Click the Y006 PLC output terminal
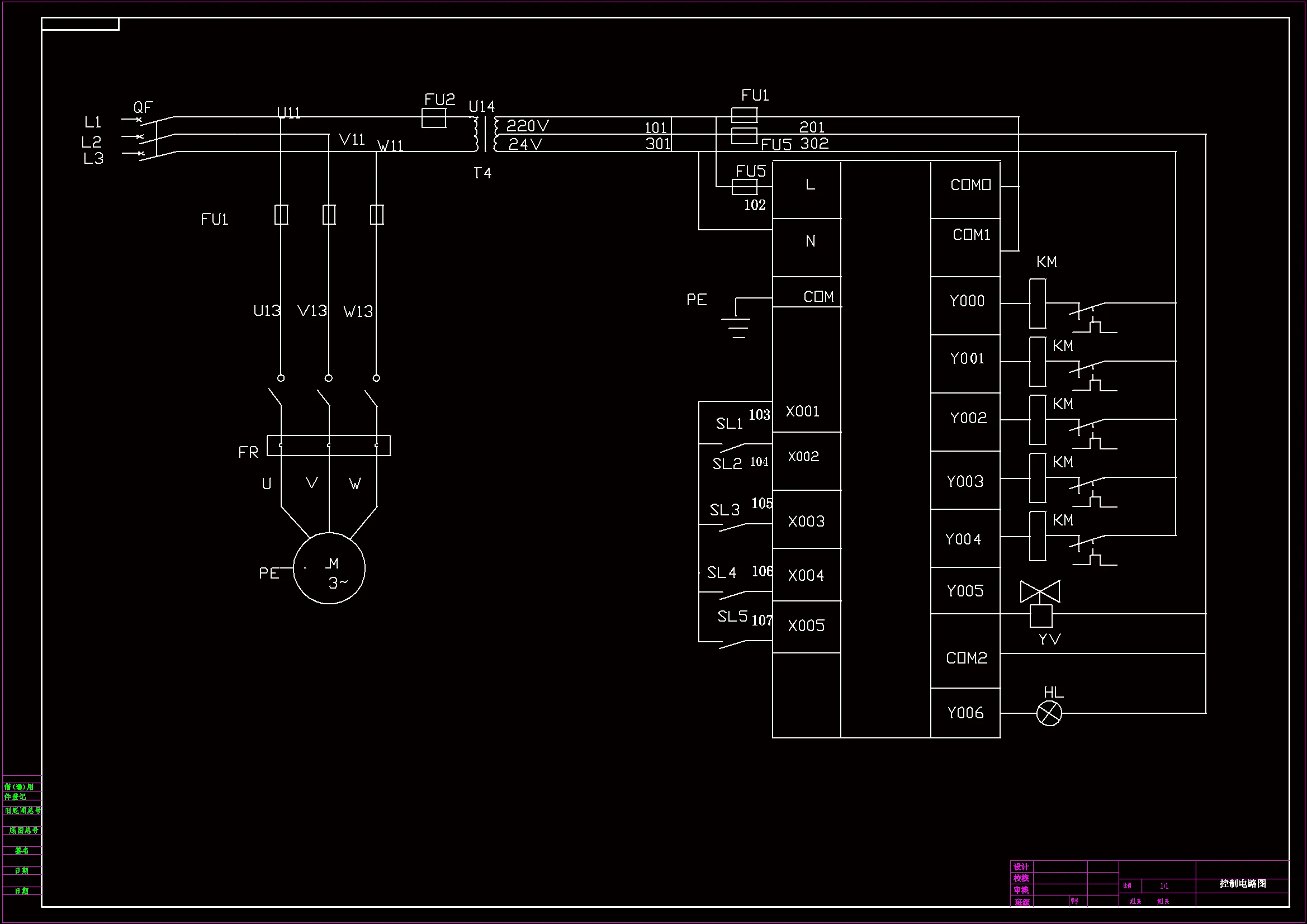 (x=965, y=713)
